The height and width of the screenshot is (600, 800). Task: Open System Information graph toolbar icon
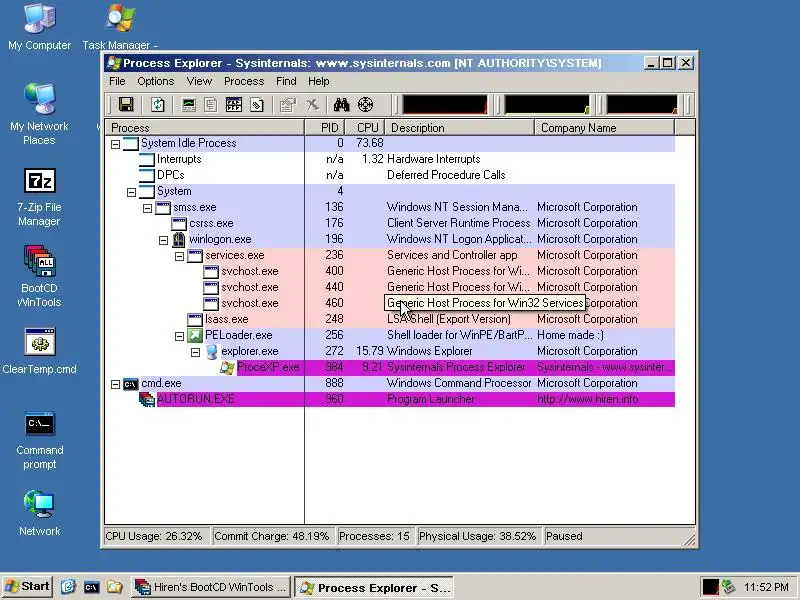[189, 105]
